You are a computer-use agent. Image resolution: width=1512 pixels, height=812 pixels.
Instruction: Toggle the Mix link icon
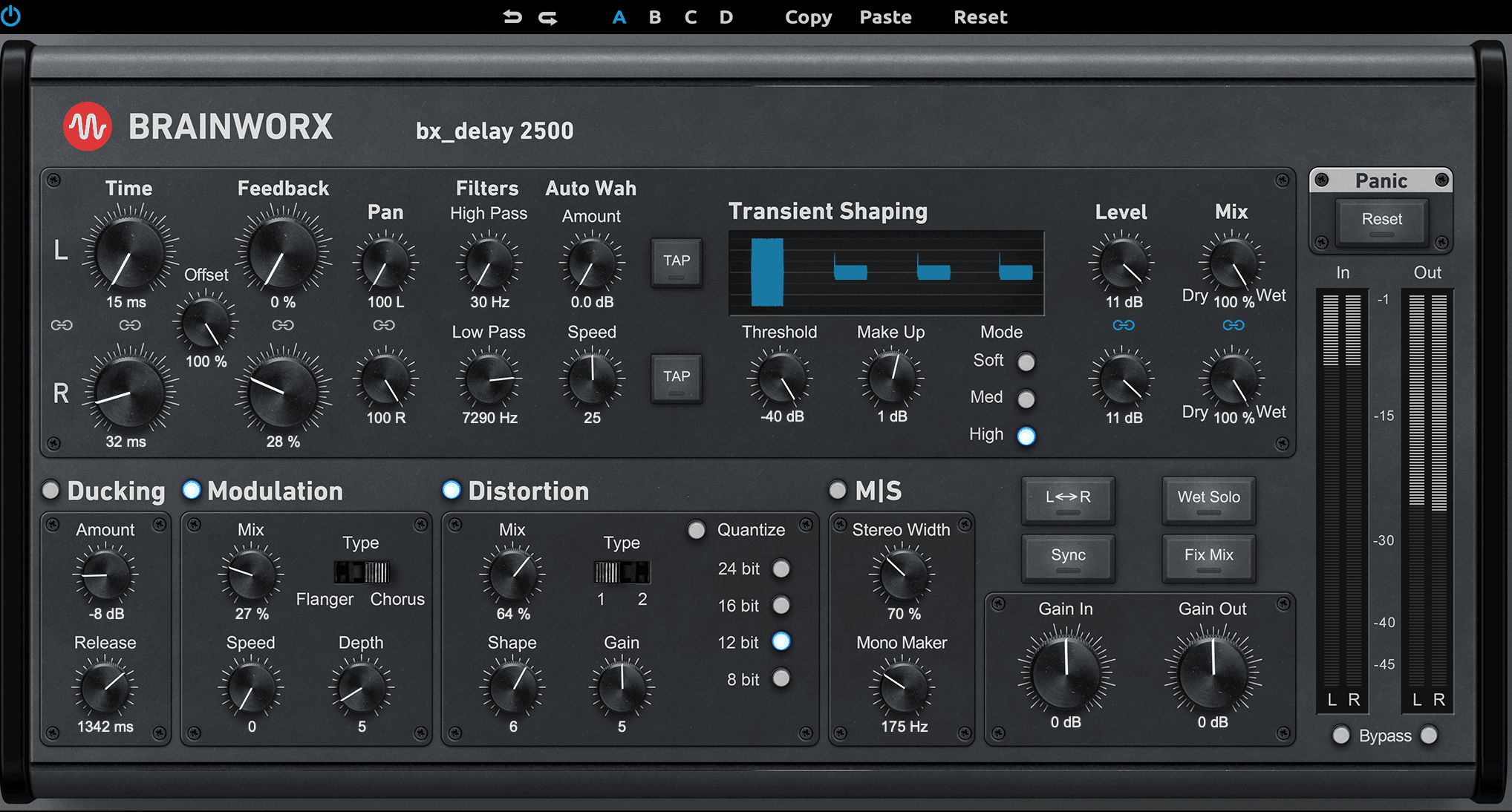click(1234, 325)
